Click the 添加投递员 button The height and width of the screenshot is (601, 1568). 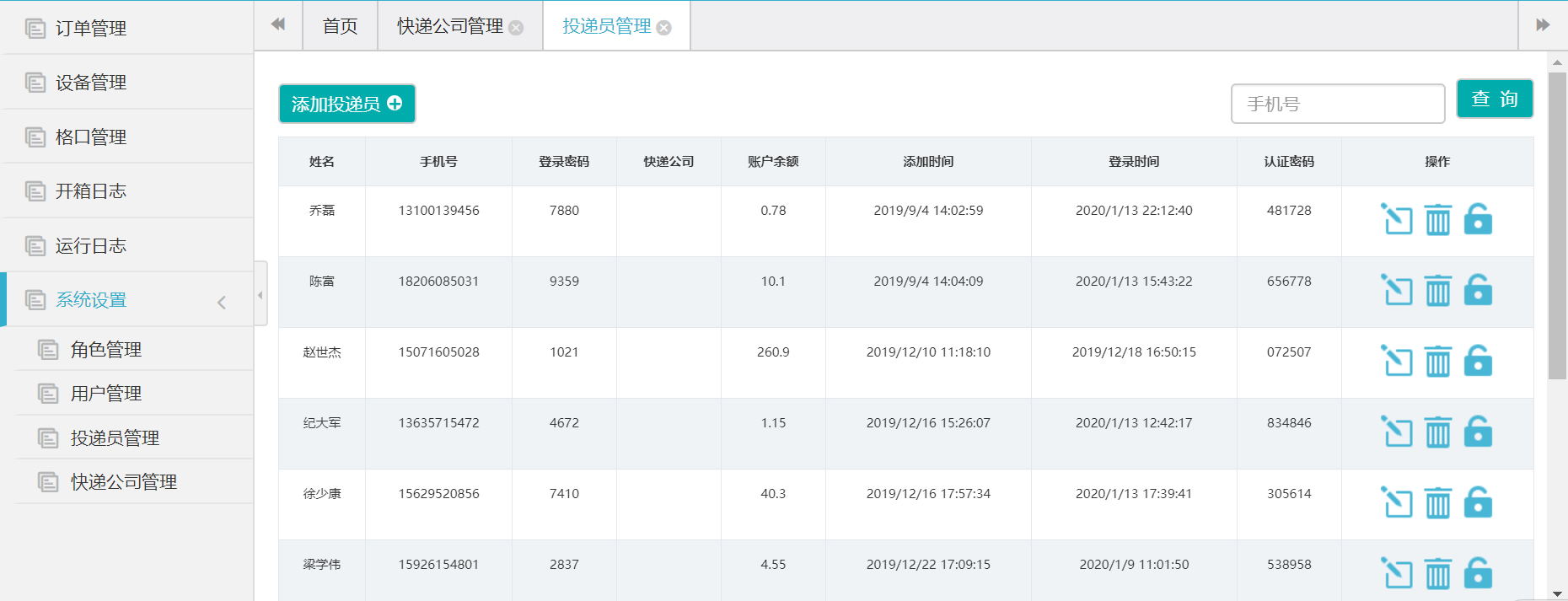[346, 104]
